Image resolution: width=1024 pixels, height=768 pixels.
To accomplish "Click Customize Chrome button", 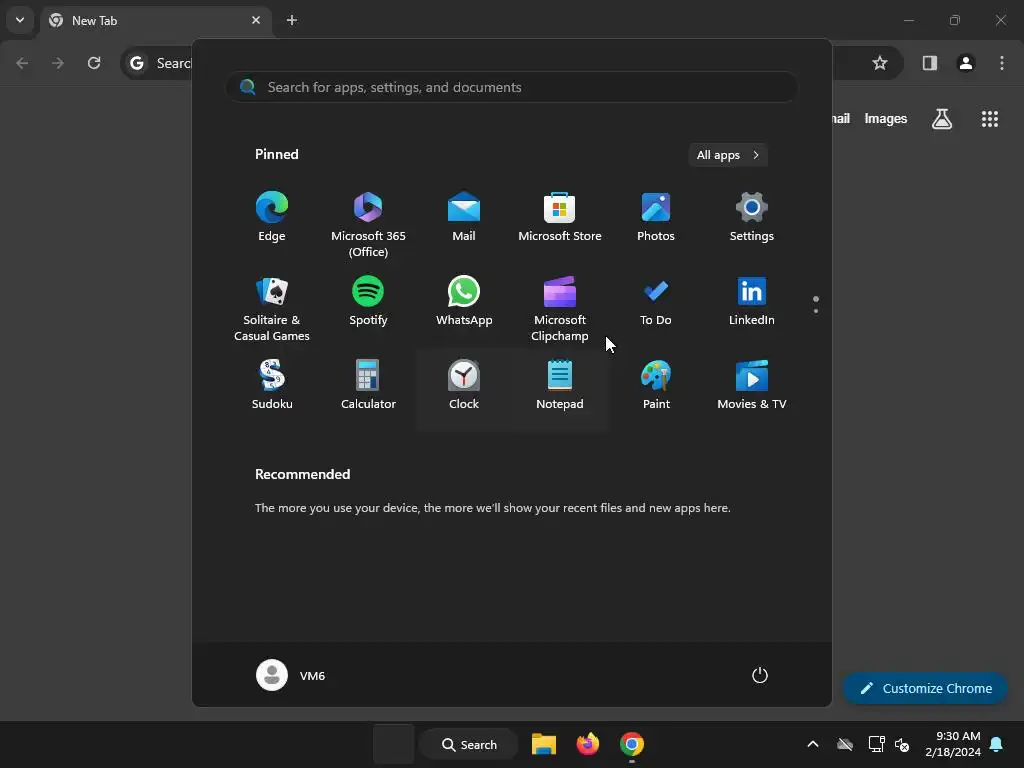I will click(925, 688).
